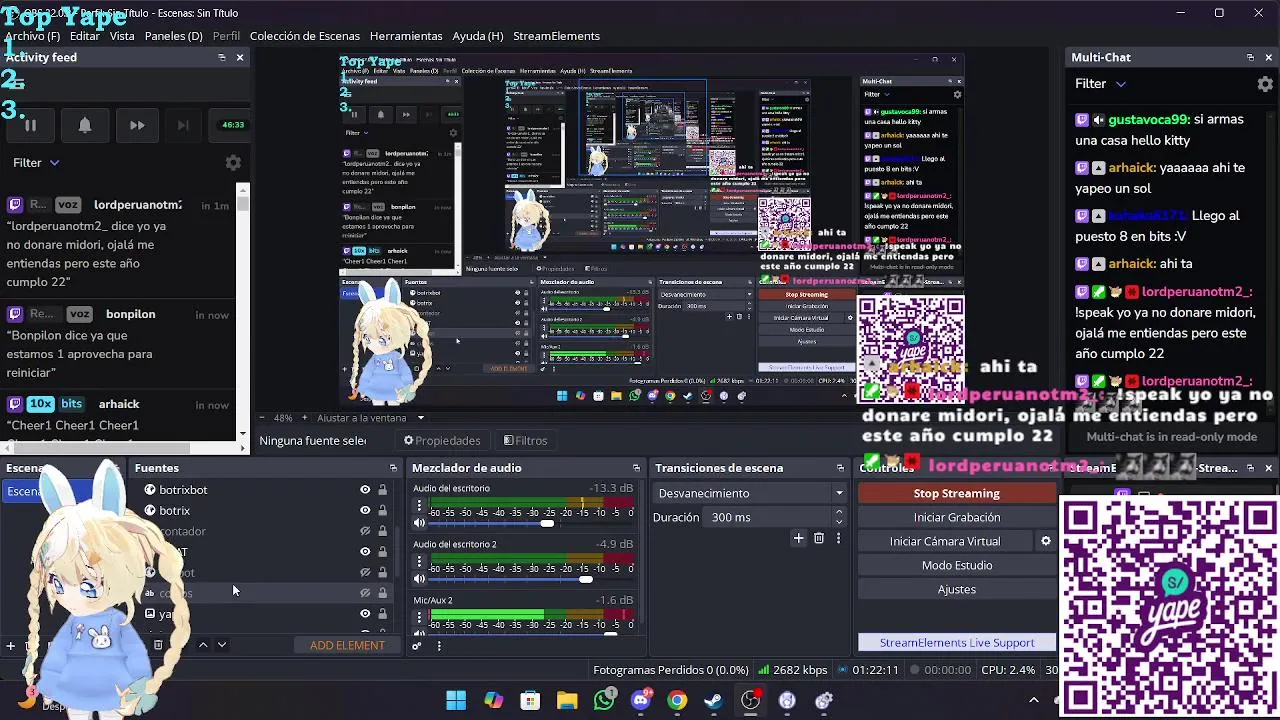Unlock the botrixbot source lock
Image resolution: width=1280 pixels, height=720 pixels.
point(382,490)
